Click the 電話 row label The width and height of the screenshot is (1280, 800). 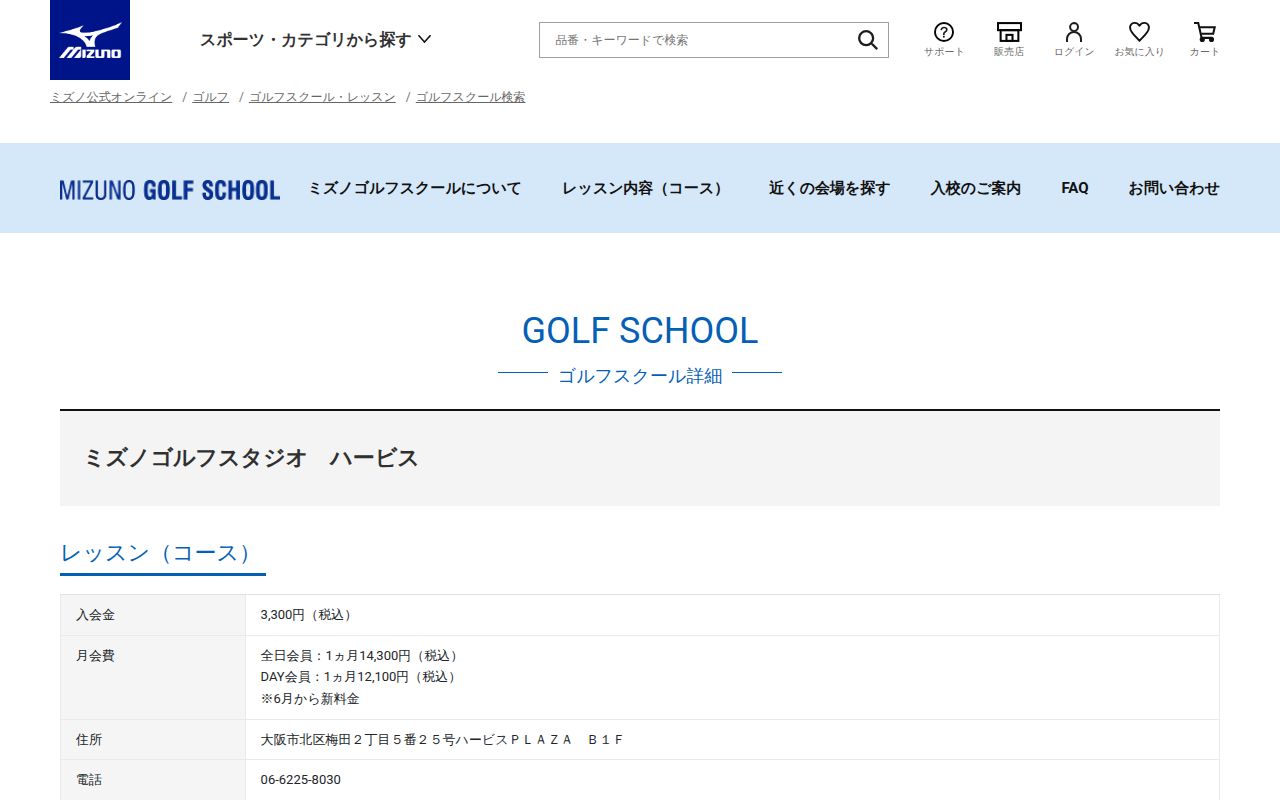coord(89,780)
